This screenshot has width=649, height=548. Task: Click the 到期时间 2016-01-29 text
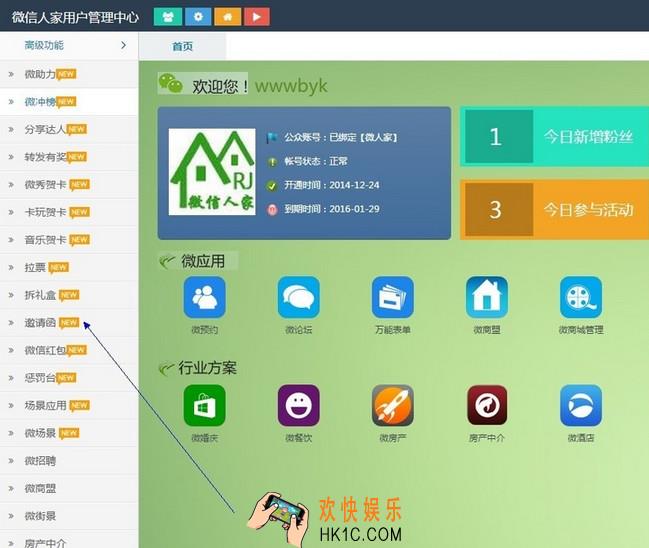tap(332, 209)
